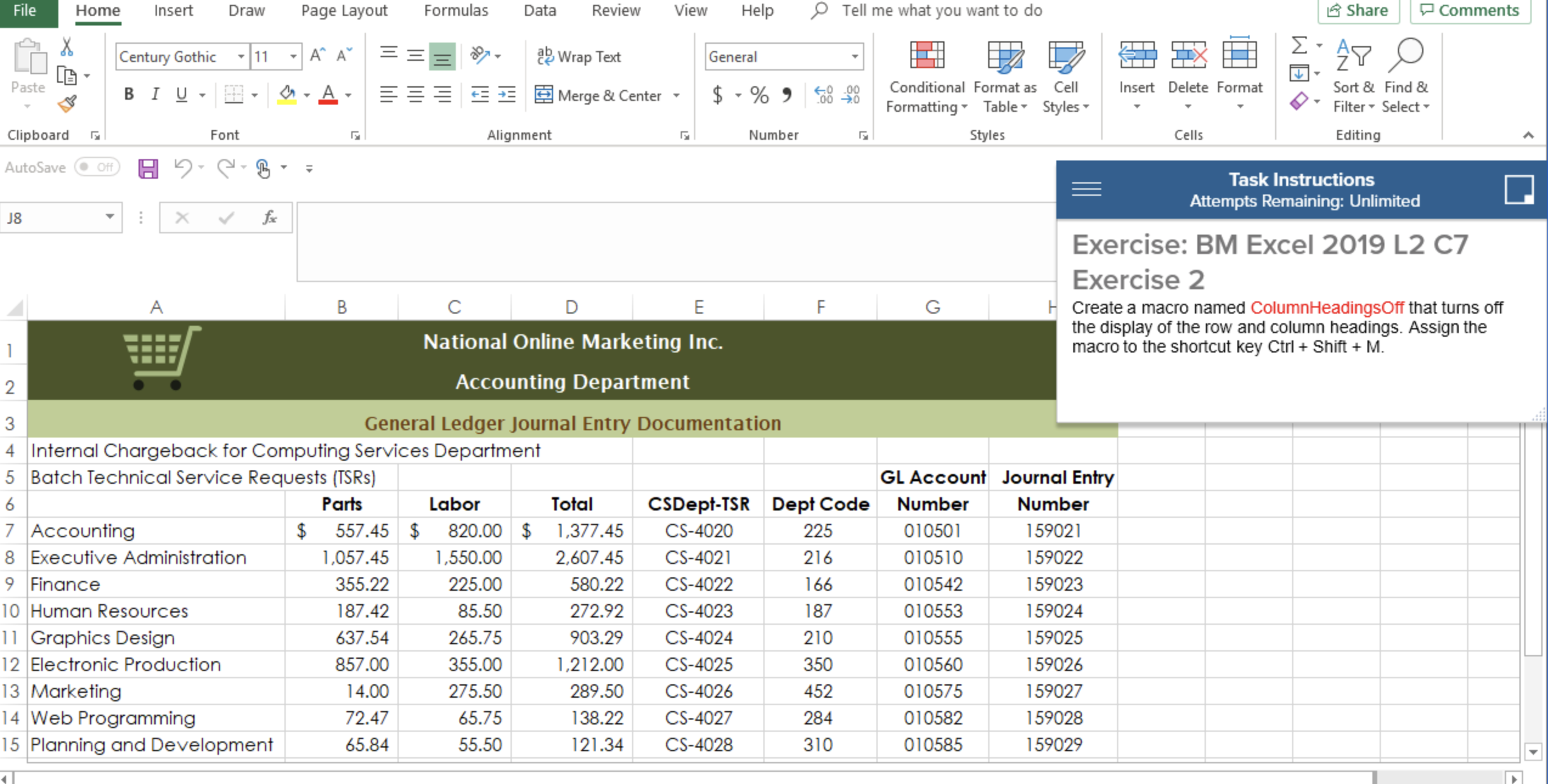
Task: Click the AutoSum sigma icon
Action: (1299, 46)
